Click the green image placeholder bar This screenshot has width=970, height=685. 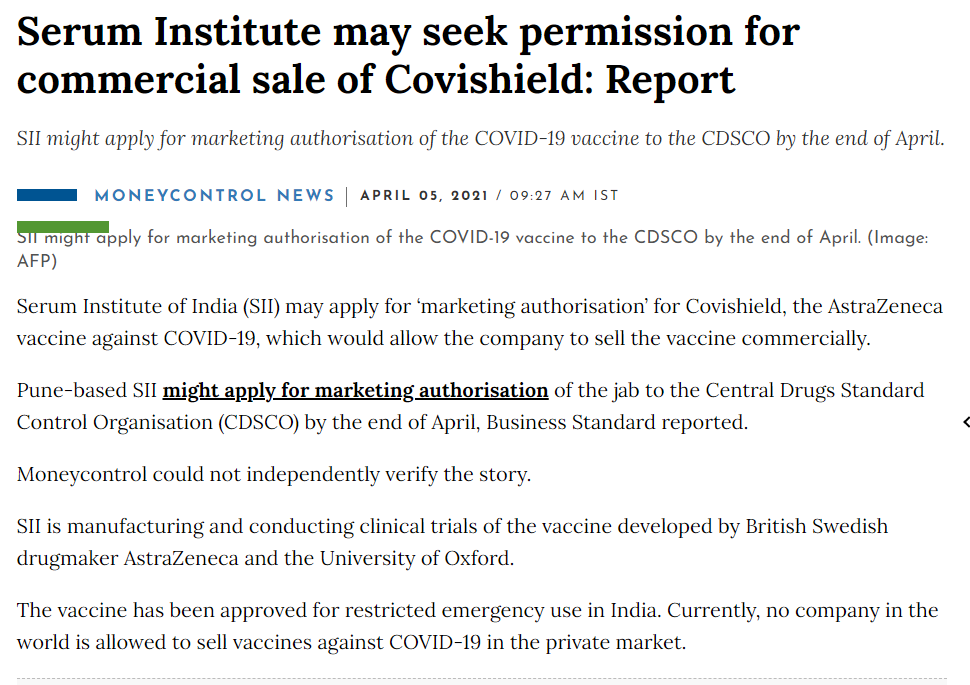pos(63,227)
